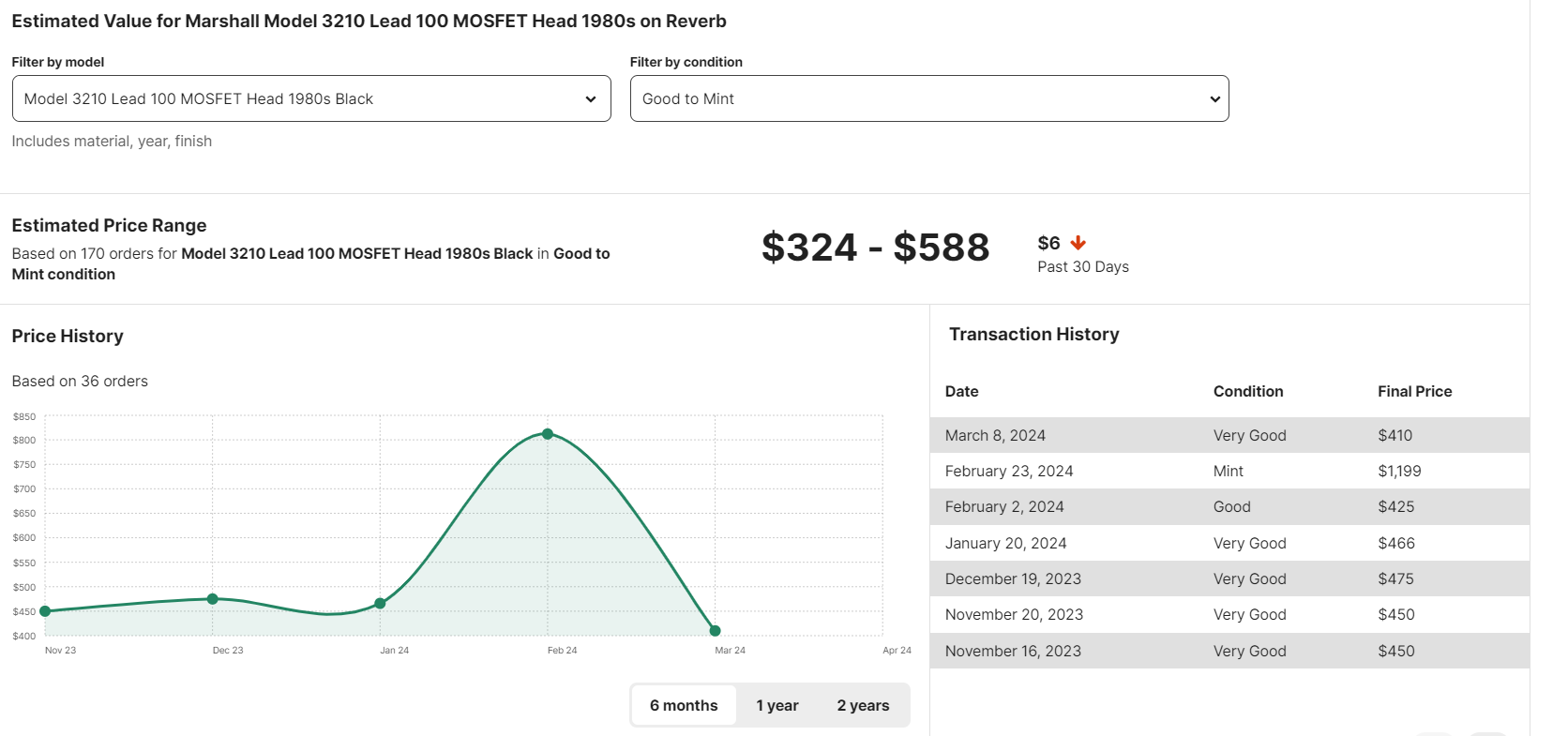
Task: Select the December 19, 2023 transaction row
Action: 1229,578
